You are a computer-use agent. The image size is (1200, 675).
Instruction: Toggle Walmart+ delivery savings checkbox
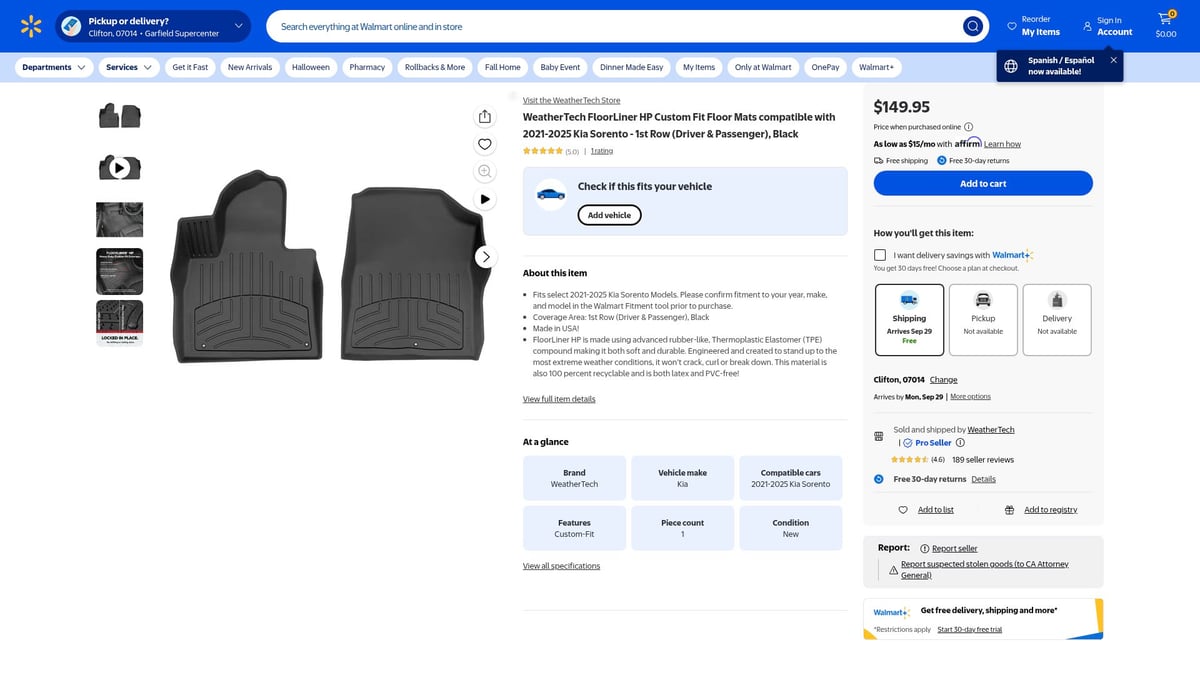coord(880,255)
